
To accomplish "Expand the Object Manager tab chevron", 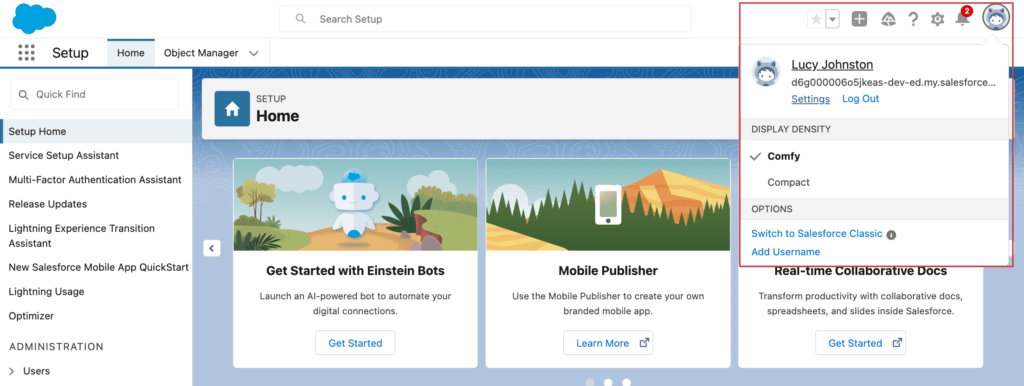I will pos(254,54).
